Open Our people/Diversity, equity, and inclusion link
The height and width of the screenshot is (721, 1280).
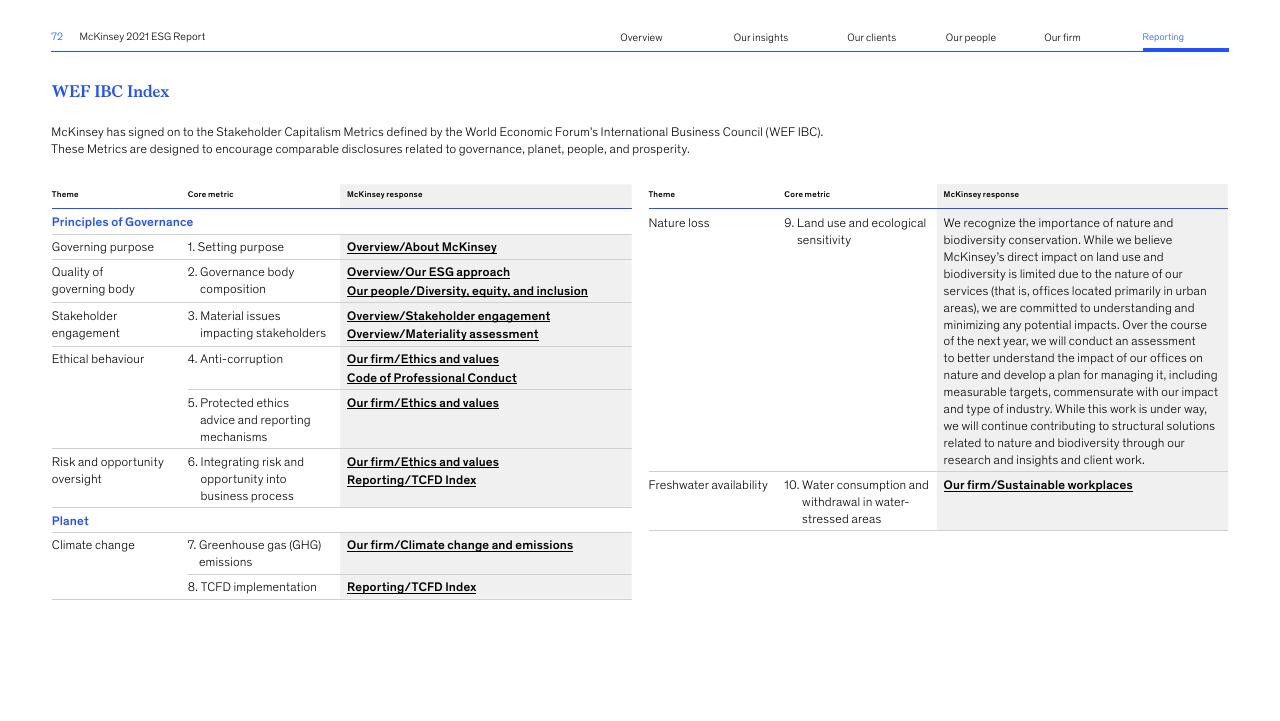(x=467, y=291)
